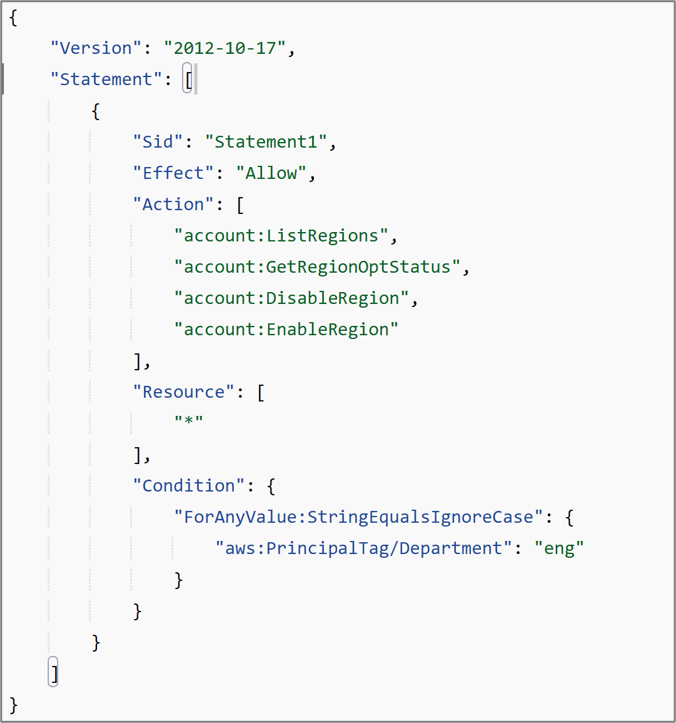Viewport: 676px width, 723px height.
Task: Click the "account:ListRegions" action string
Action: coord(281,236)
